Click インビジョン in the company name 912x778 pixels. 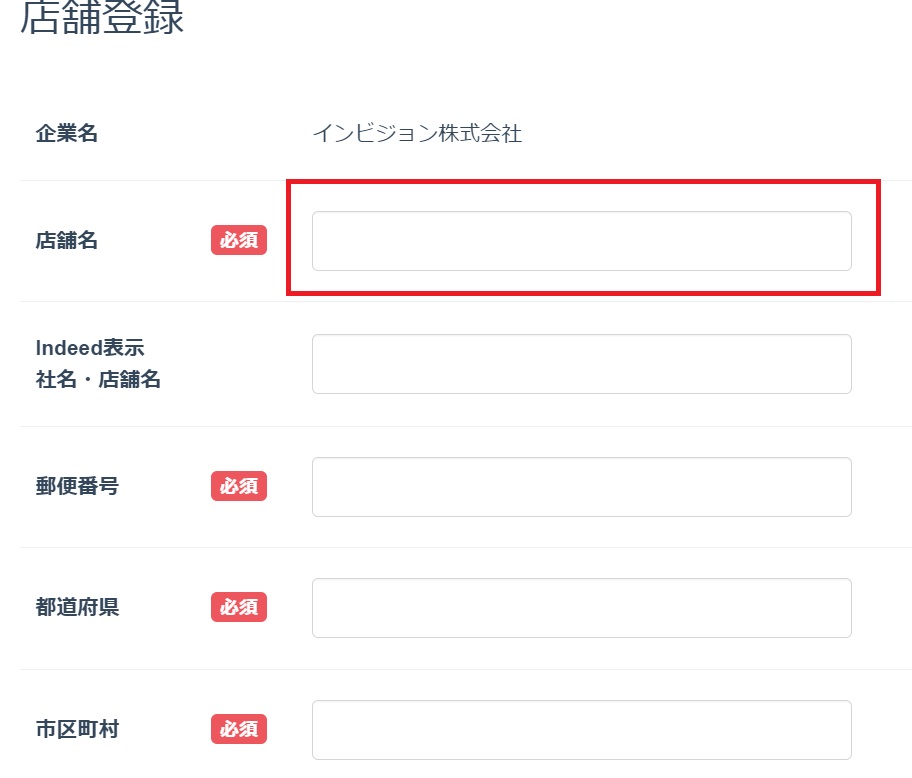click(375, 134)
